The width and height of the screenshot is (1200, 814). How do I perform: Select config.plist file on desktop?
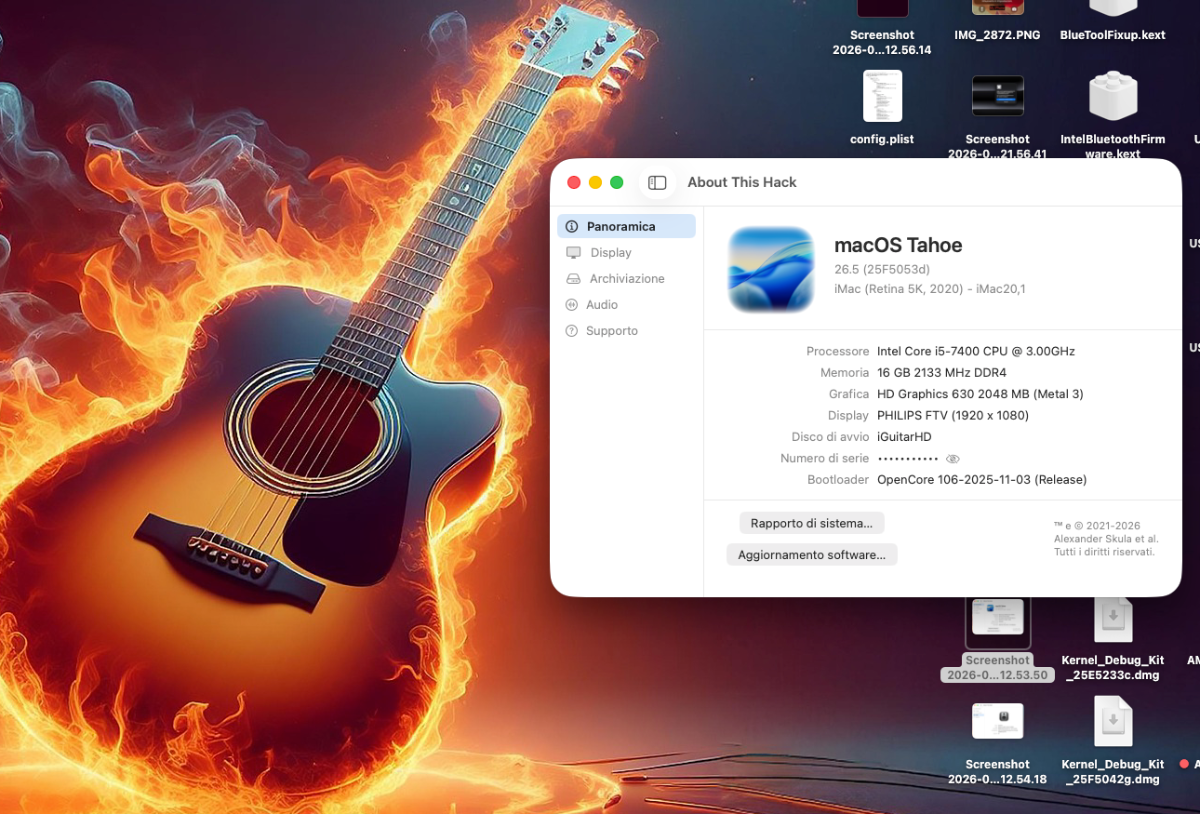point(882,108)
